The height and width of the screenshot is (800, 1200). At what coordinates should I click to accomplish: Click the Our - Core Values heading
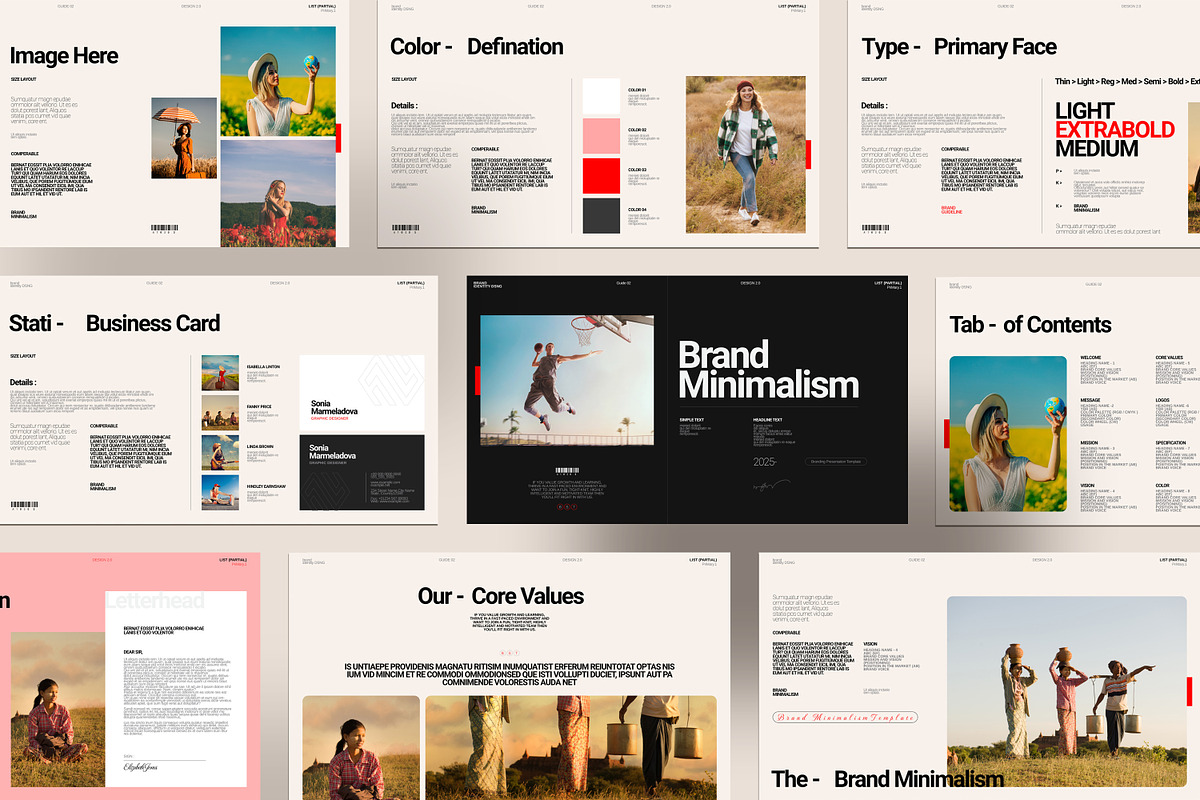click(501, 597)
